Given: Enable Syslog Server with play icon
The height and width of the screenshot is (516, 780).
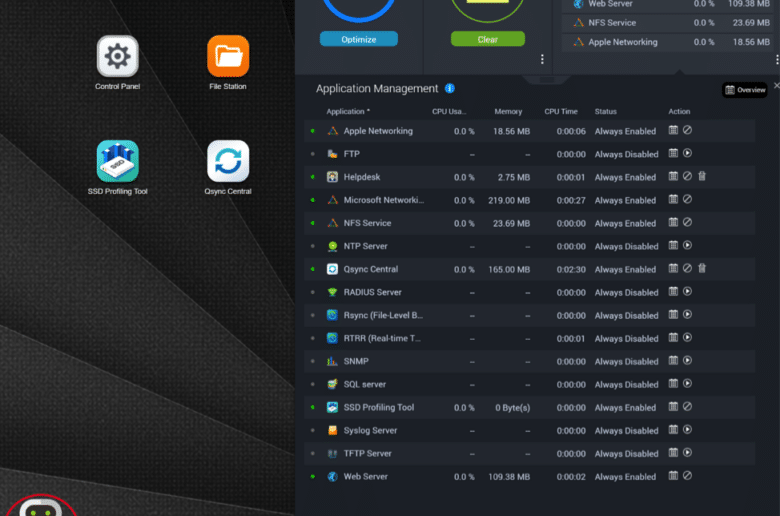Looking at the screenshot, I should 687,430.
